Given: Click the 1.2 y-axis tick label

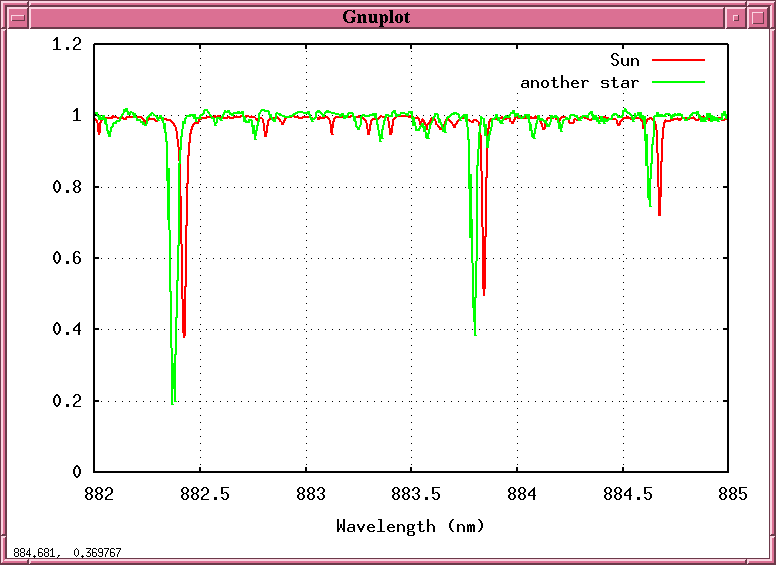Looking at the screenshot, I should pyautogui.click(x=70, y=45).
